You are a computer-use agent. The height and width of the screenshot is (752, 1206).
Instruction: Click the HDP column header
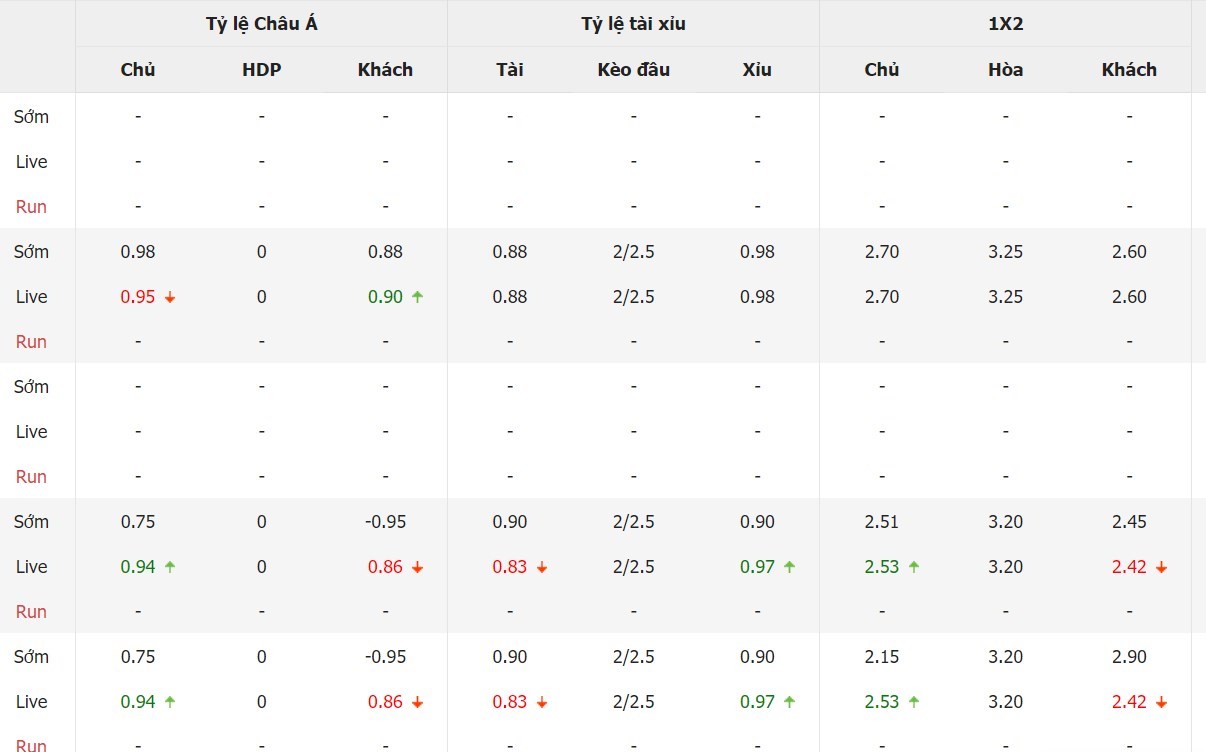pyautogui.click(x=261, y=70)
